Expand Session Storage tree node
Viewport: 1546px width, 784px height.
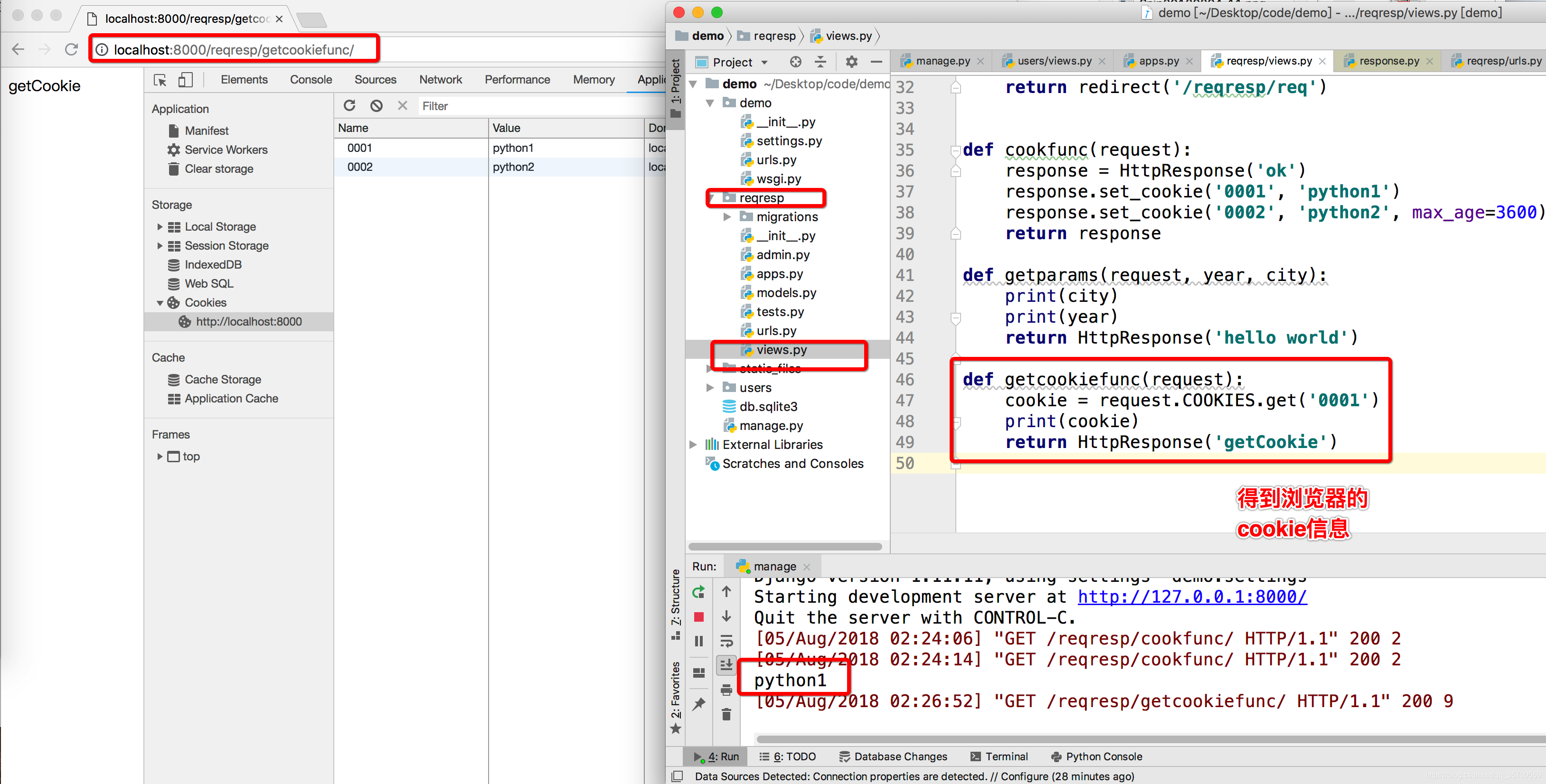click(160, 246)
